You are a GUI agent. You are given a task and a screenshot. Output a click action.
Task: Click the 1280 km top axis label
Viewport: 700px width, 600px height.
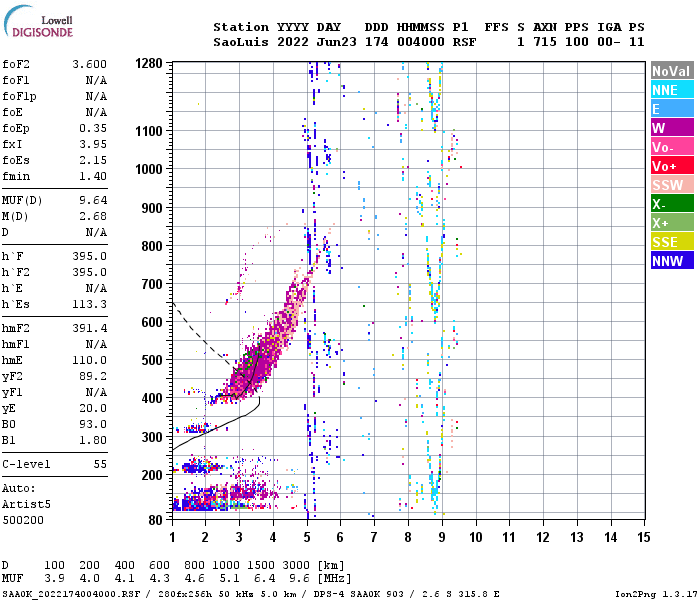[x=149, y=63]
